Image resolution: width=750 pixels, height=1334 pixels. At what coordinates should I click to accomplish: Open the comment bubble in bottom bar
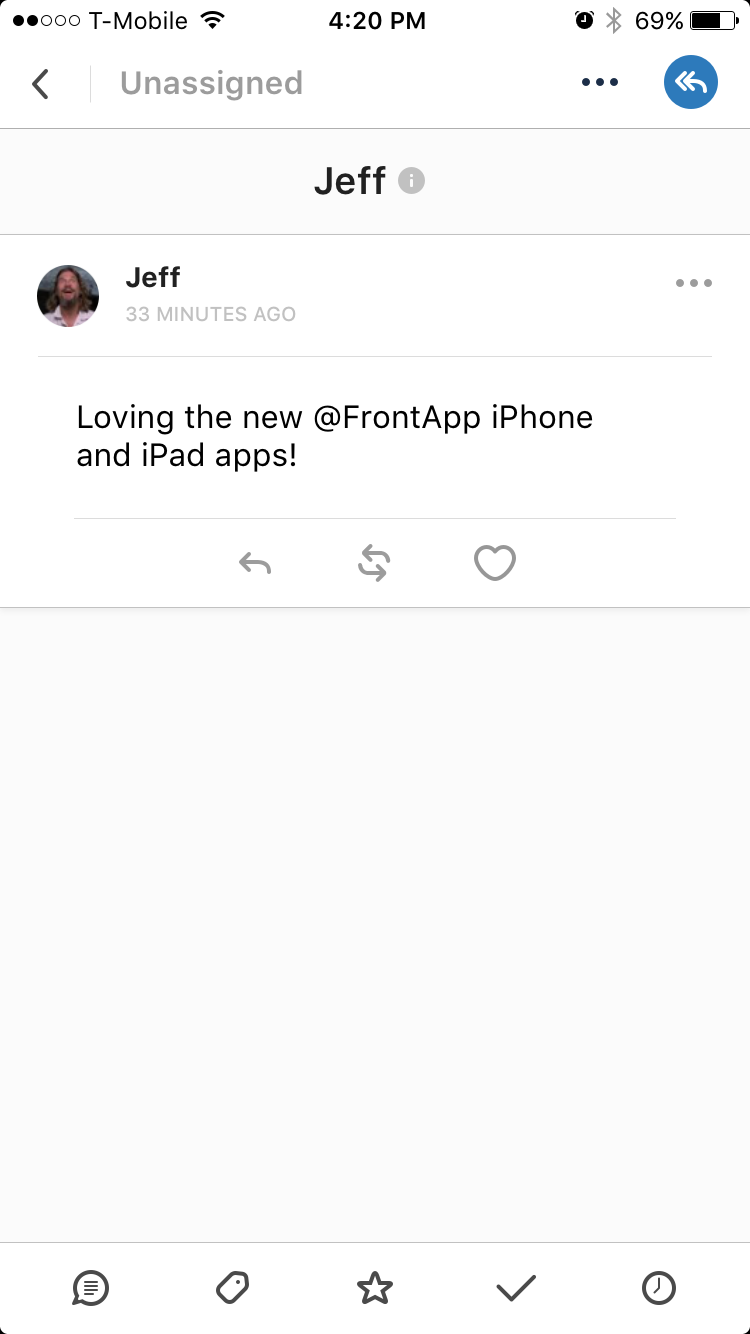(x=91, y=1288)
